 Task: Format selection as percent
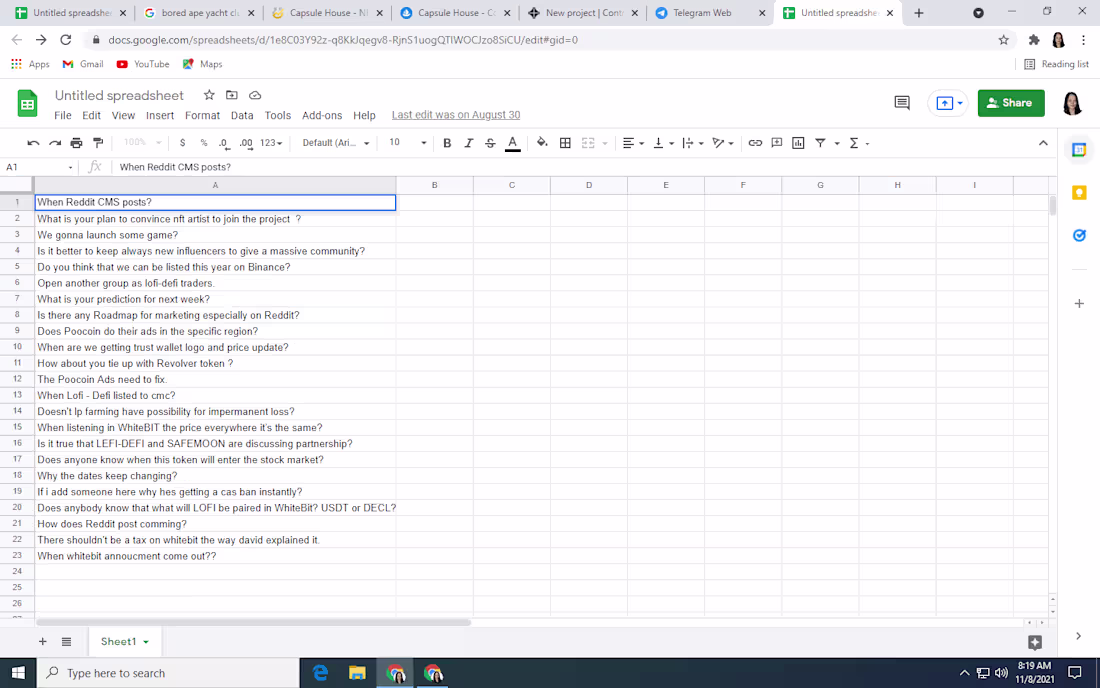point(205,142)
